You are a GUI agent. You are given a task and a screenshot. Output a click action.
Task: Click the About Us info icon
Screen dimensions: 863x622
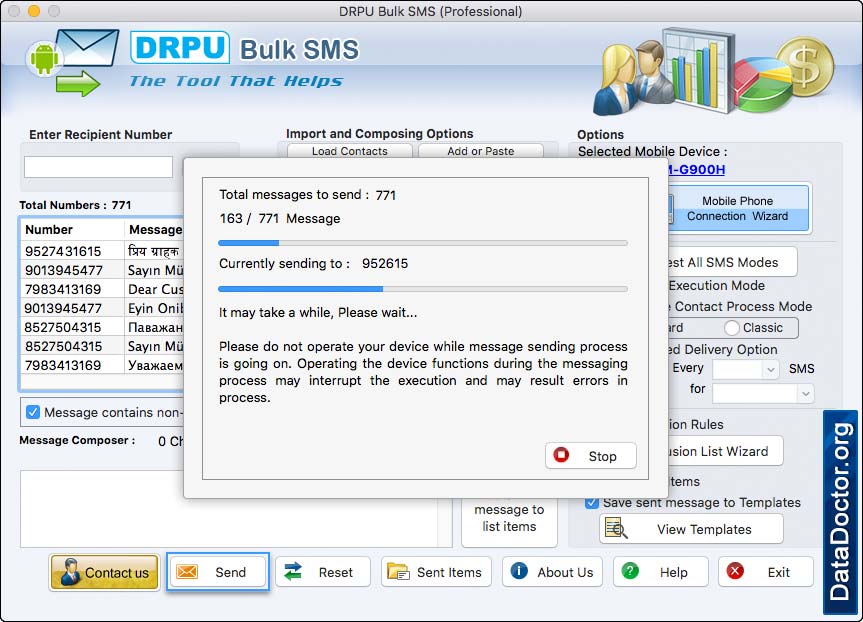pos(518,571)
